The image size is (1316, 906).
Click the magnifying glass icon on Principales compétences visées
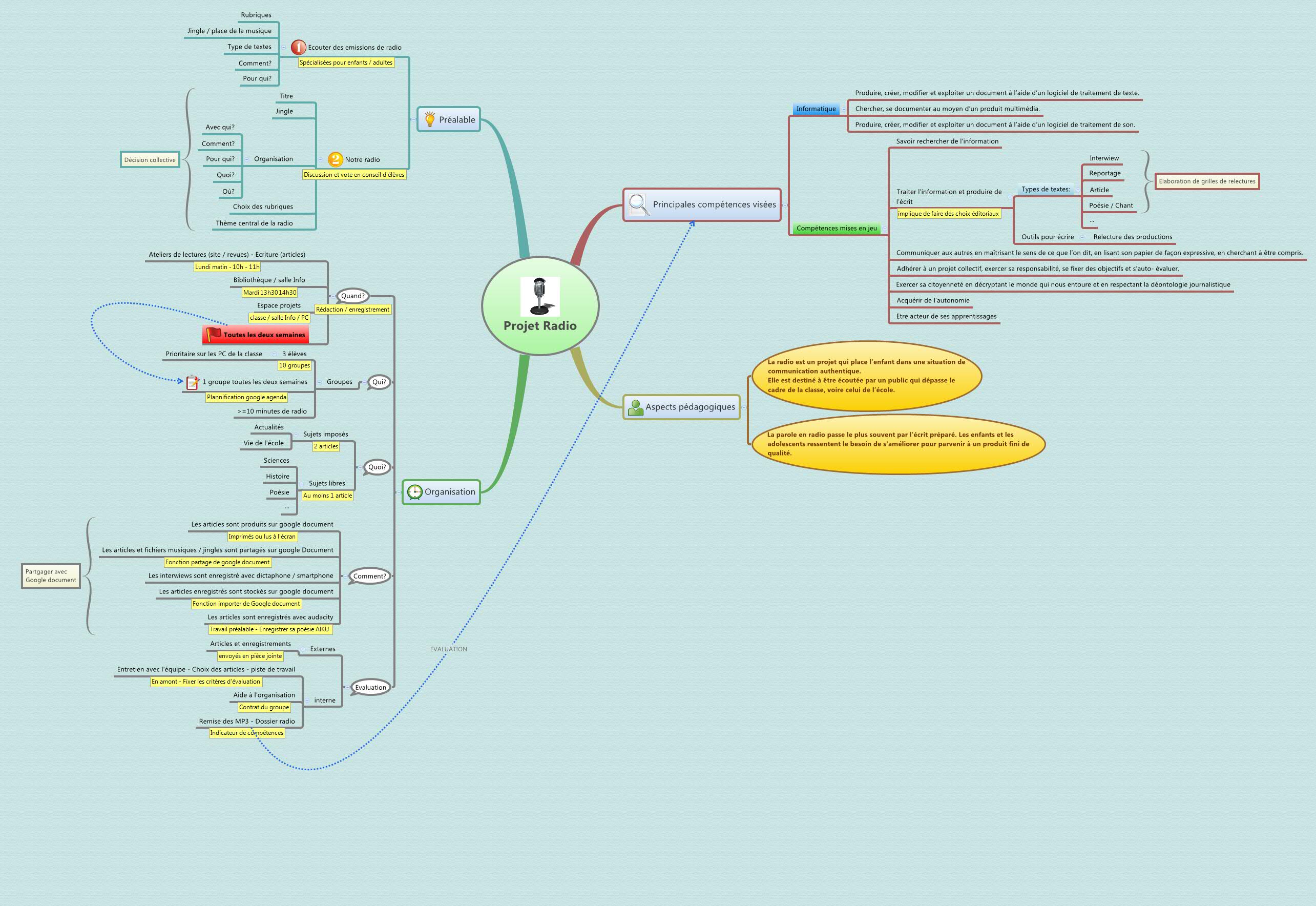click(638, 204)
